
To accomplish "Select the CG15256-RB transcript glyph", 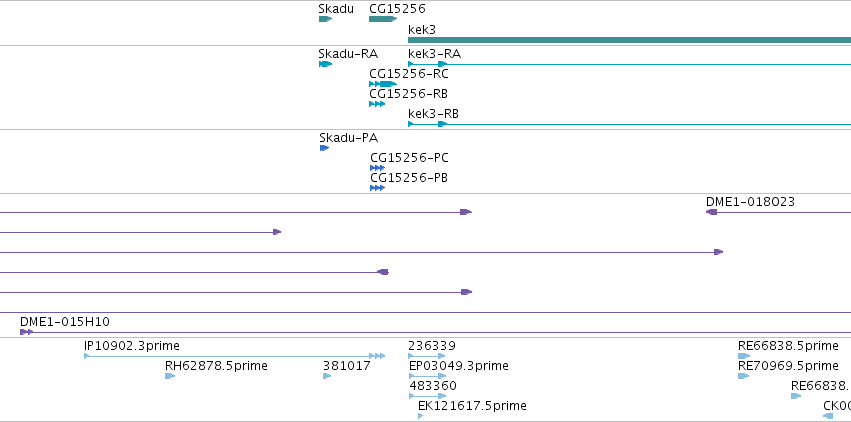I will tap(377, 104).
